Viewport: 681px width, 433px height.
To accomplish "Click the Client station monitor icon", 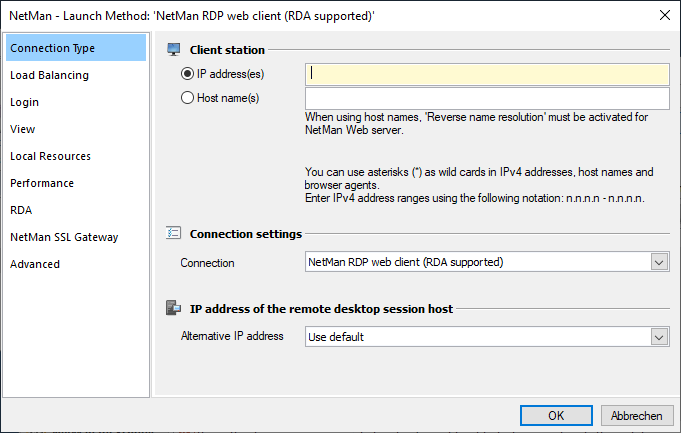I will coord(174,49).
